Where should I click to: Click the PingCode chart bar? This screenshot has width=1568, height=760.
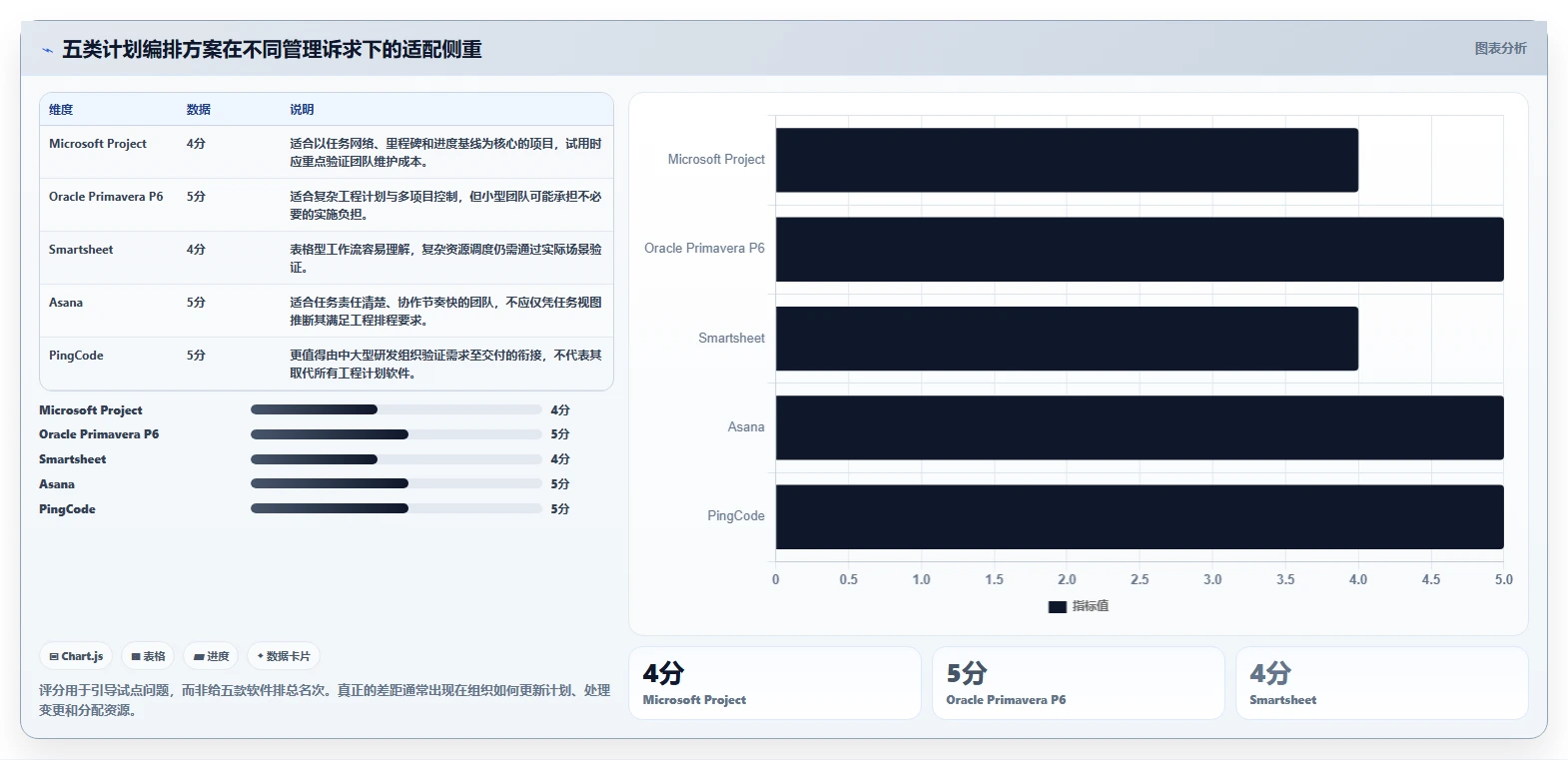pos(1140,516)
